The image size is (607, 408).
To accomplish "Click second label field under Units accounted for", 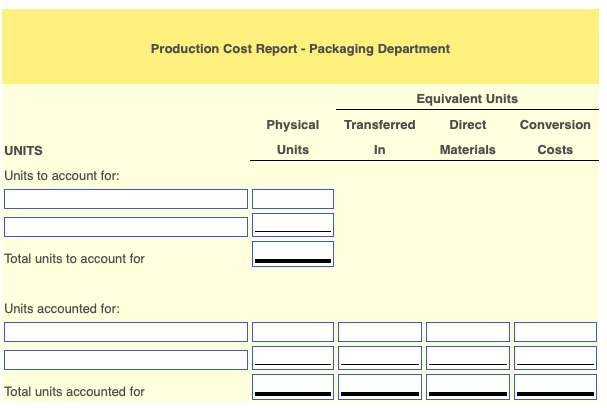I will click(126, 360).
